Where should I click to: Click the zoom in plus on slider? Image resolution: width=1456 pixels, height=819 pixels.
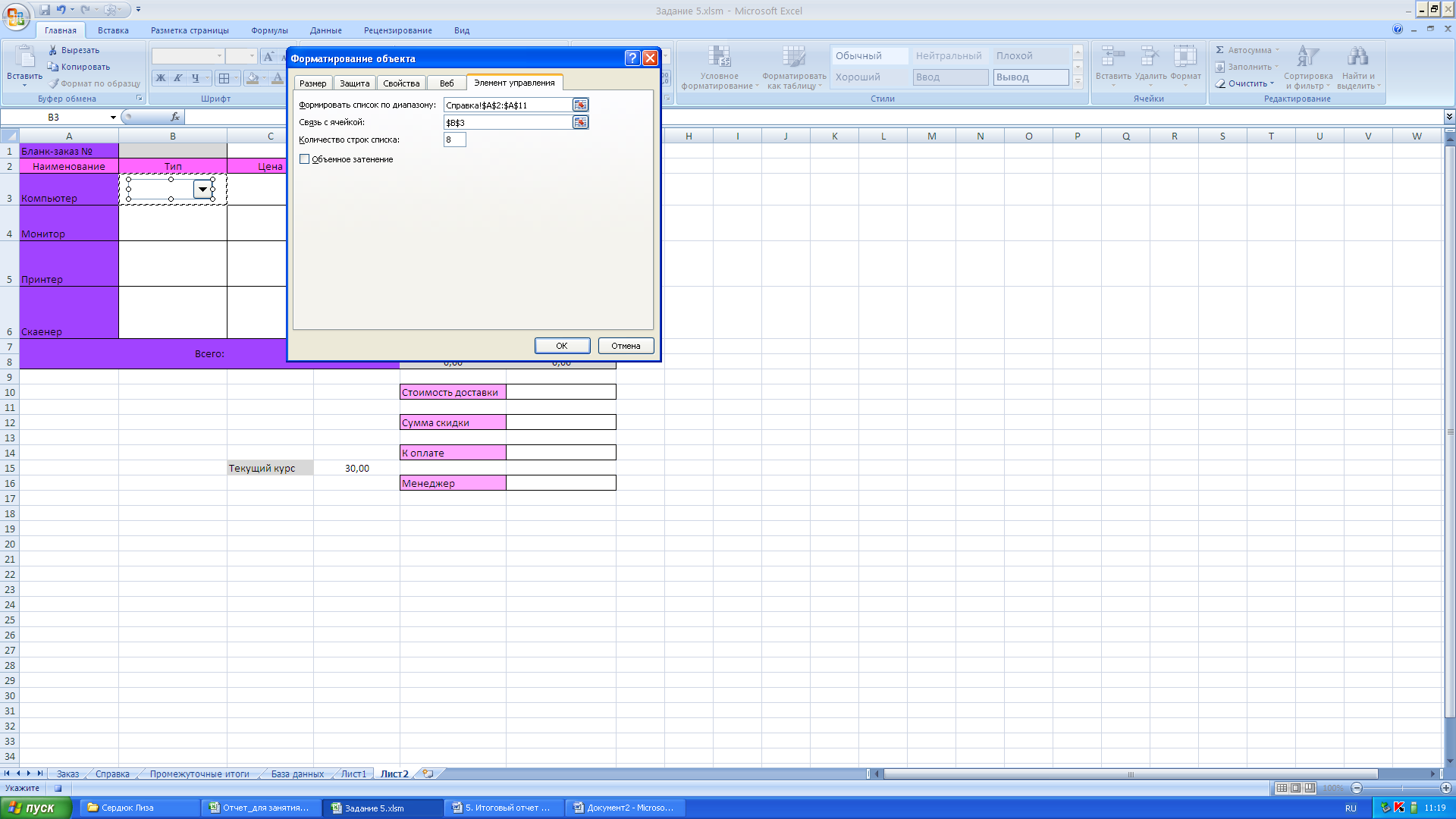tap(1445, 788)
